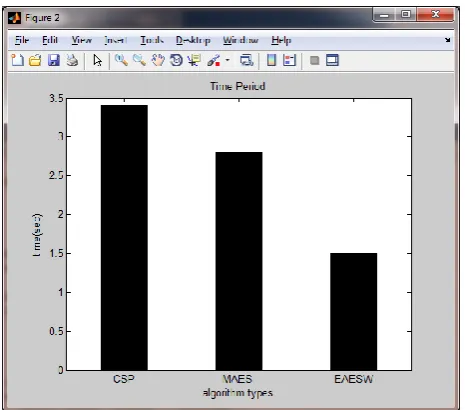Save the figure with the floppy disk icon
This screenshot has height=410, width=465.
click(54, 60)
